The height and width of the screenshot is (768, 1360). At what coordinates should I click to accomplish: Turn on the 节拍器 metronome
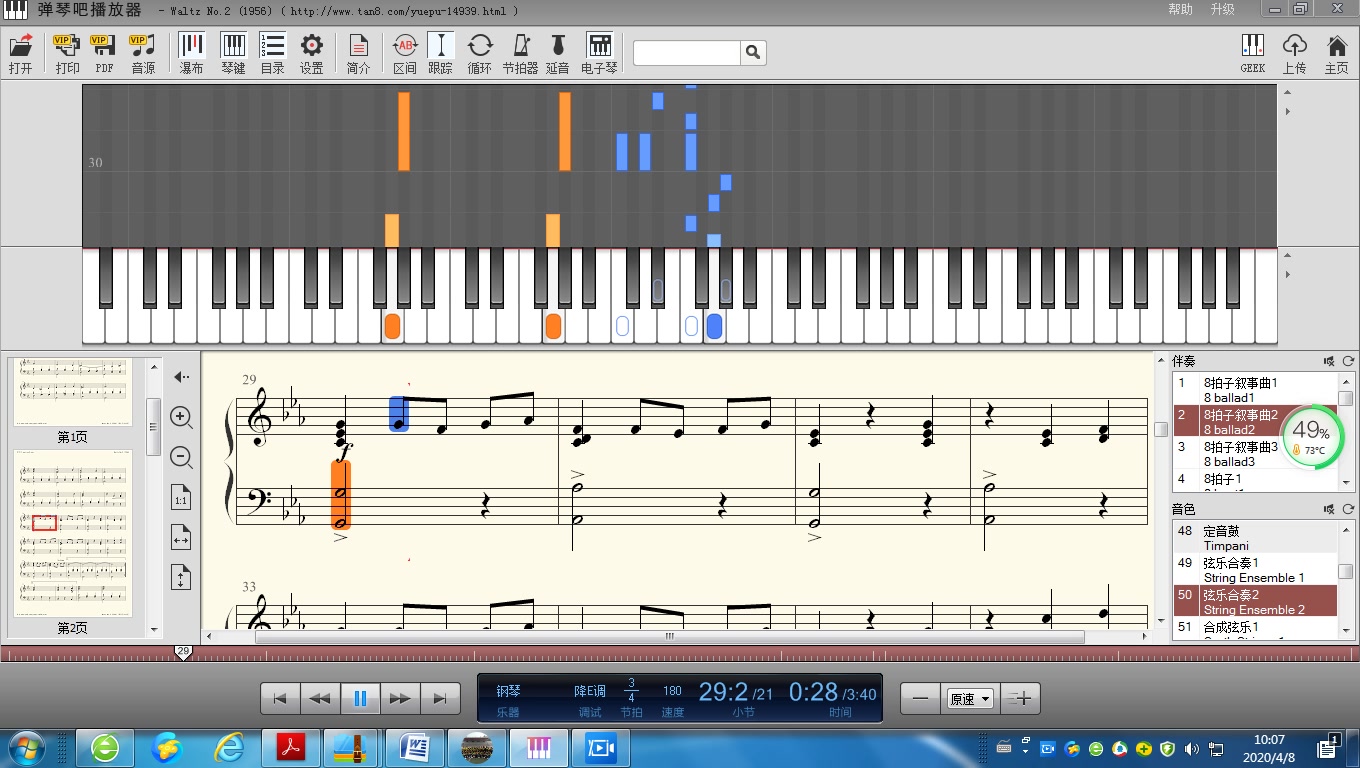pyautogui.click(x=520, y=54)
